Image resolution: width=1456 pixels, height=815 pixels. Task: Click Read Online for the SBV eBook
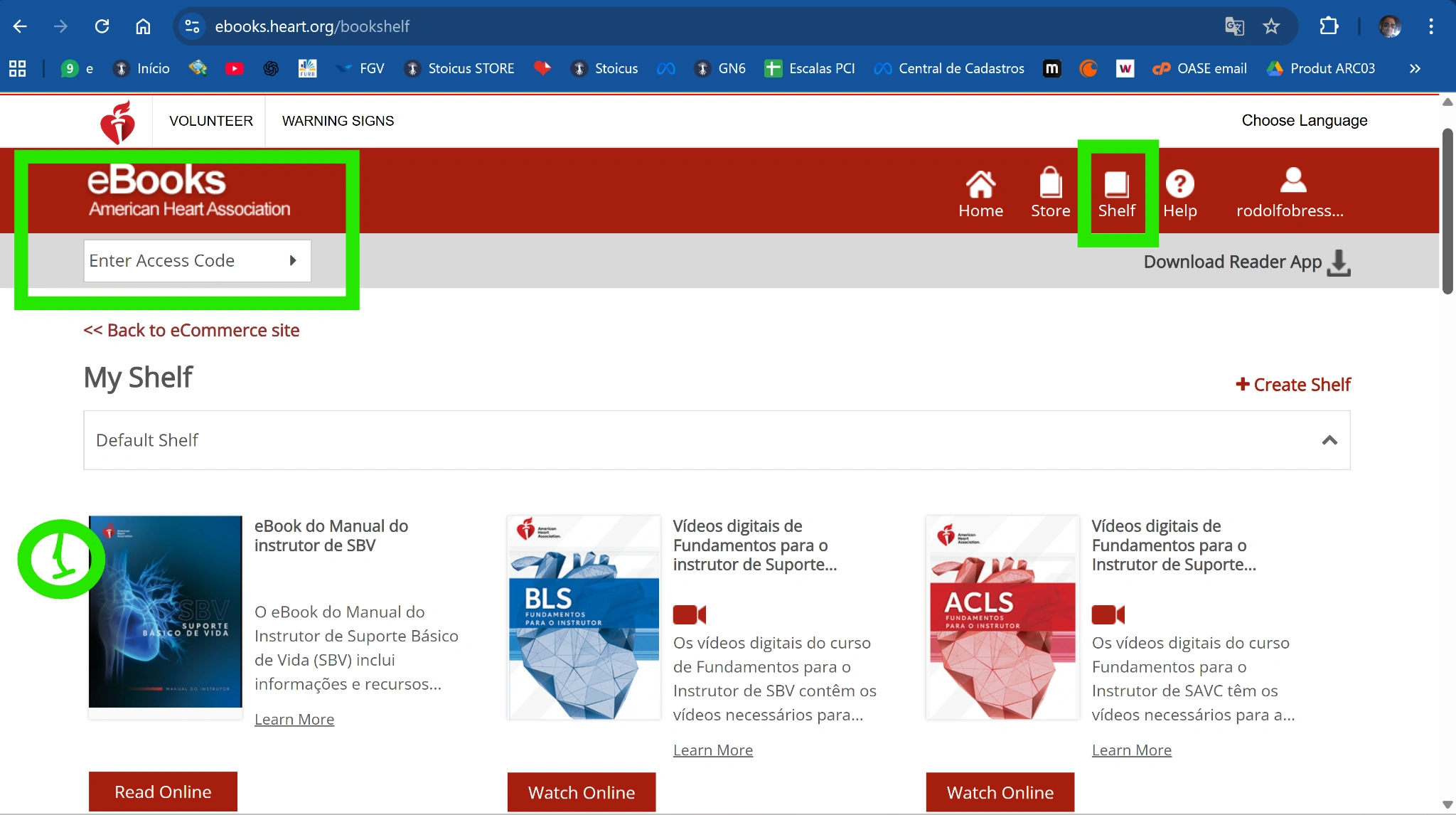pyautogui.click(x=163, y=792)
